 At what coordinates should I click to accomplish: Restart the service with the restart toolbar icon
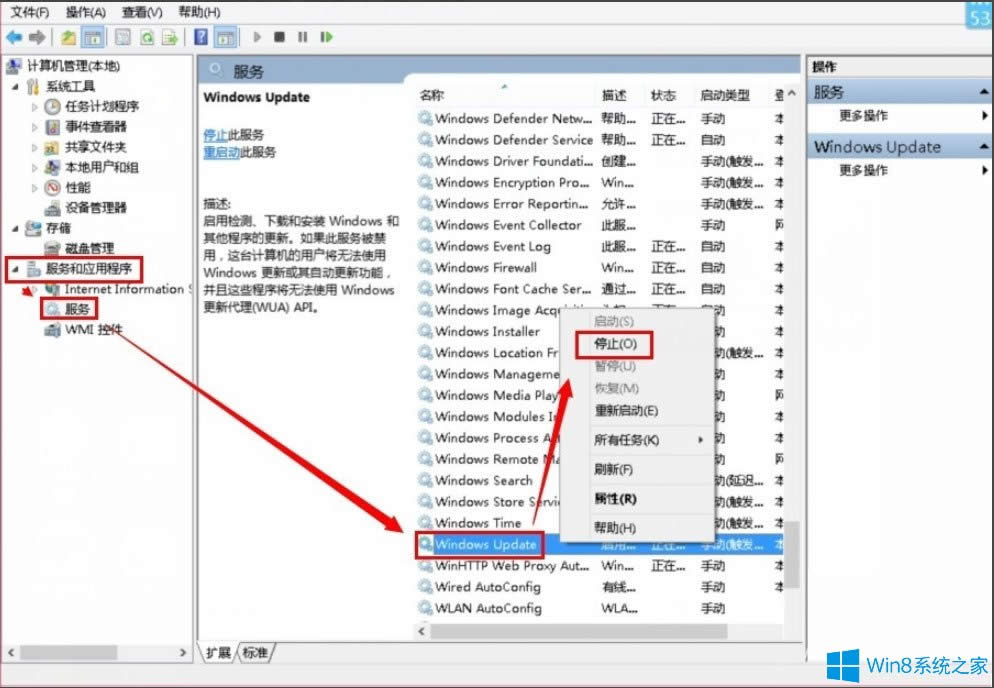(326, 37)
